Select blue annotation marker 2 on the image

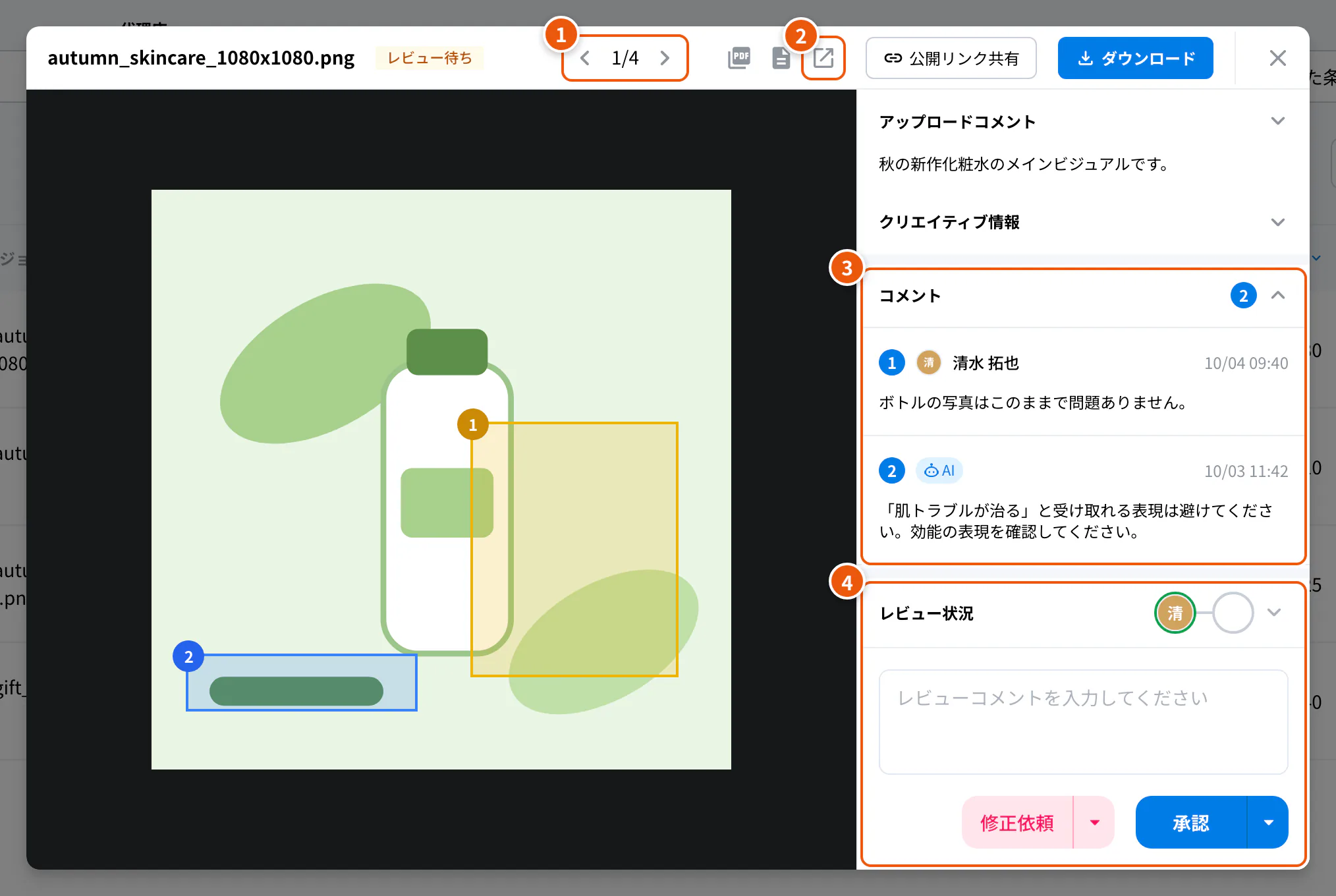pyautogui.click(x=188, y=657)
